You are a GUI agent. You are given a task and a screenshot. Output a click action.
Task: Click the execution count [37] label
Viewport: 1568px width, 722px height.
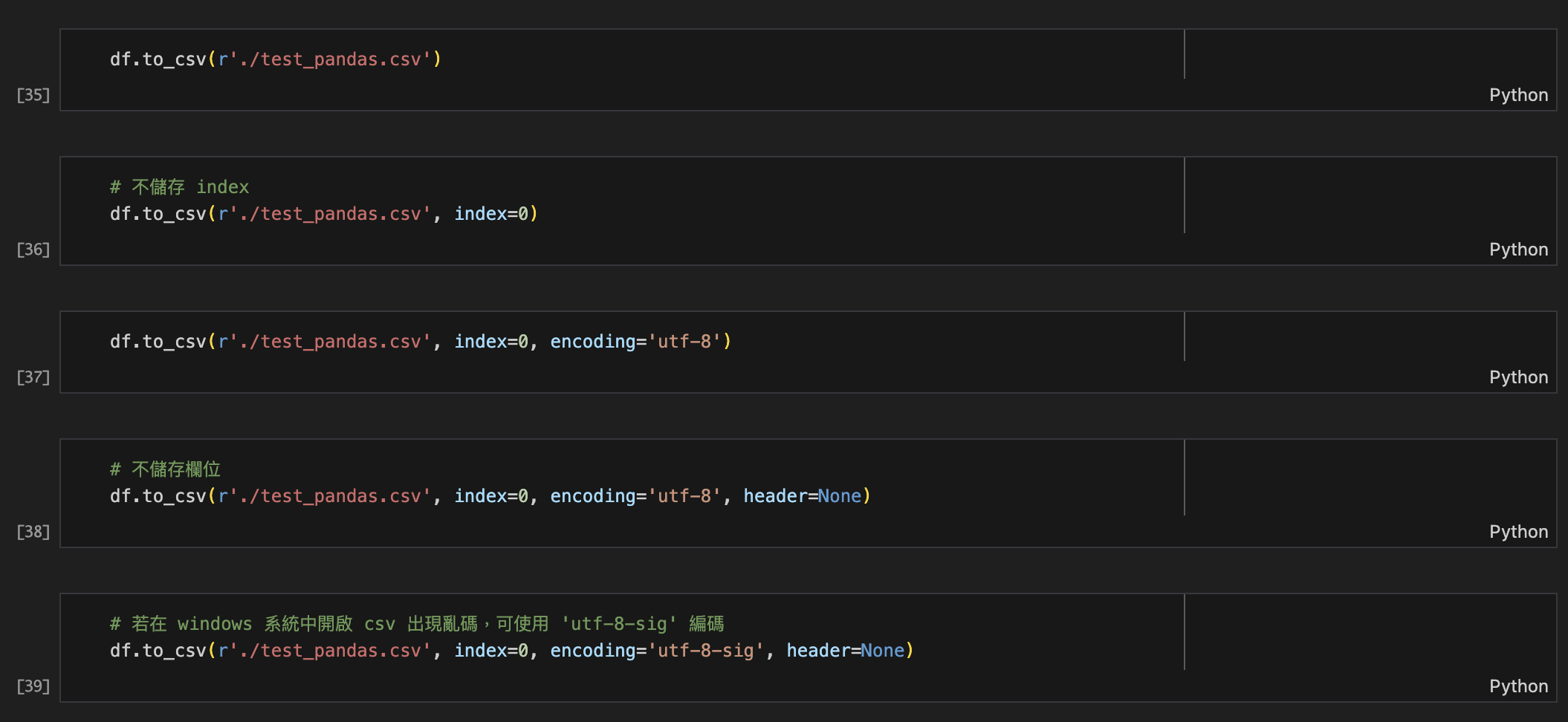click(32, 377)
